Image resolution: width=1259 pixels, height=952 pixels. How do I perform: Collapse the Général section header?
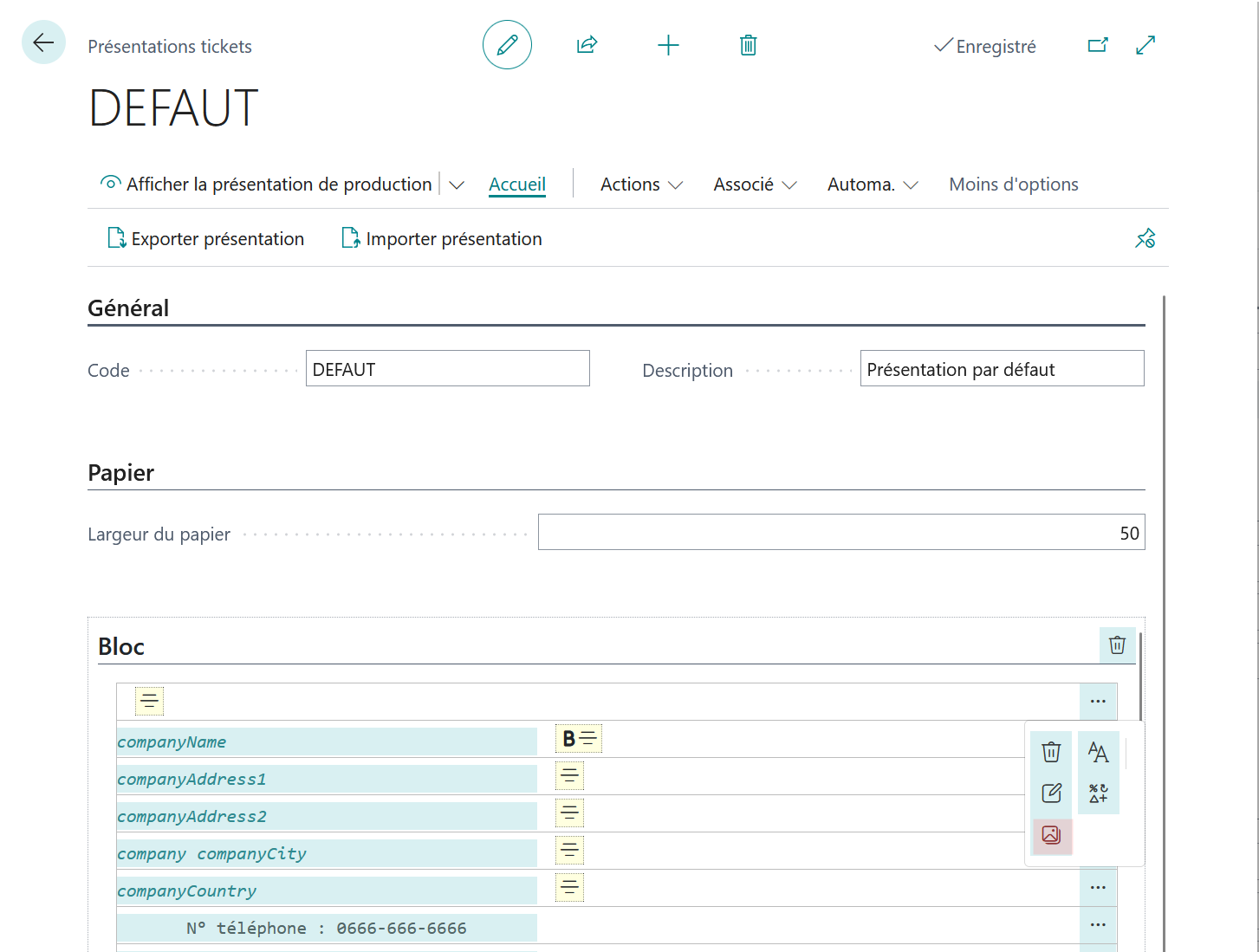click(x=128, y=308)
